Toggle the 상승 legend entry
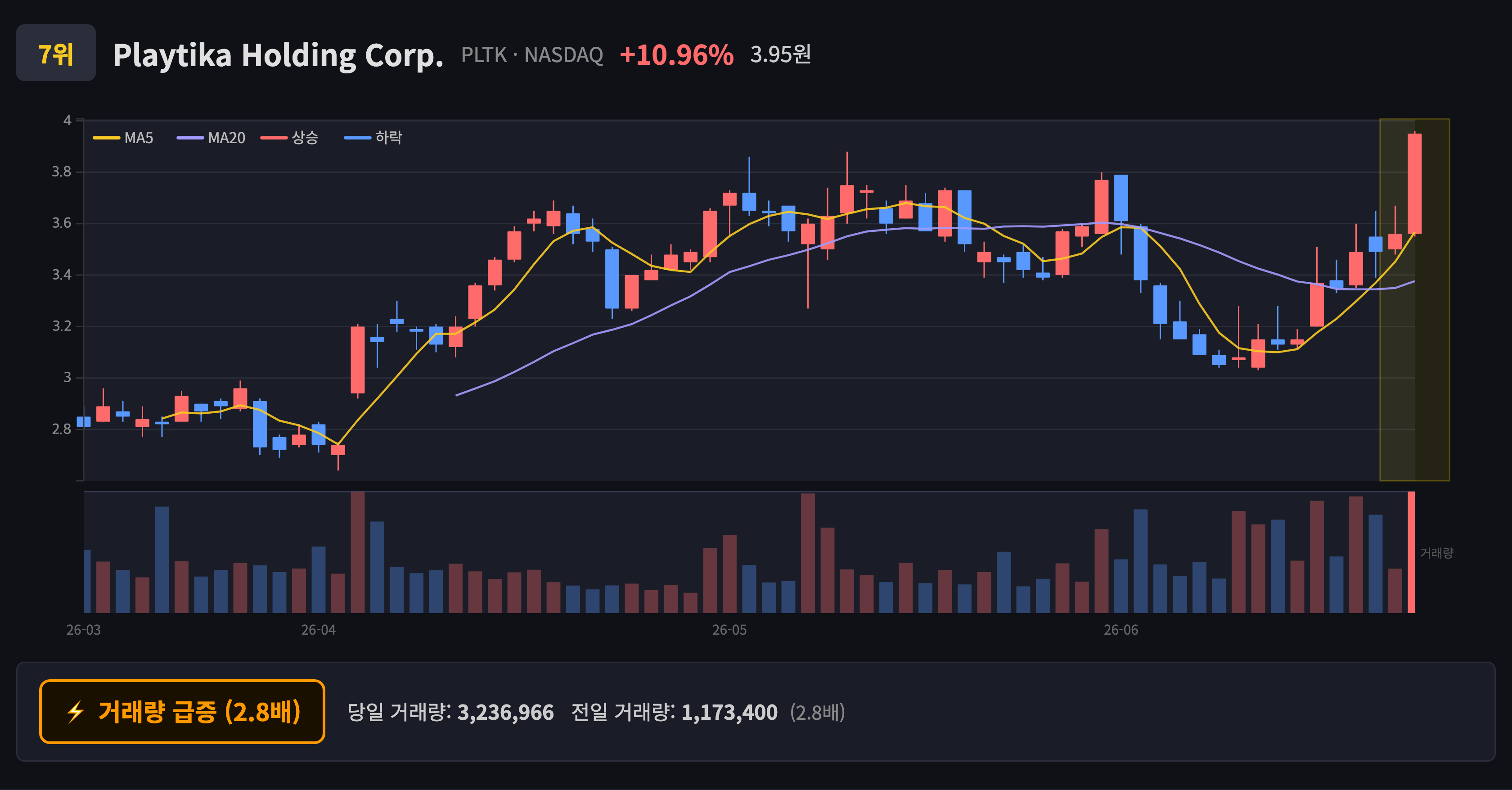Screen dimensions: 1512x790 tap(290, 138)
